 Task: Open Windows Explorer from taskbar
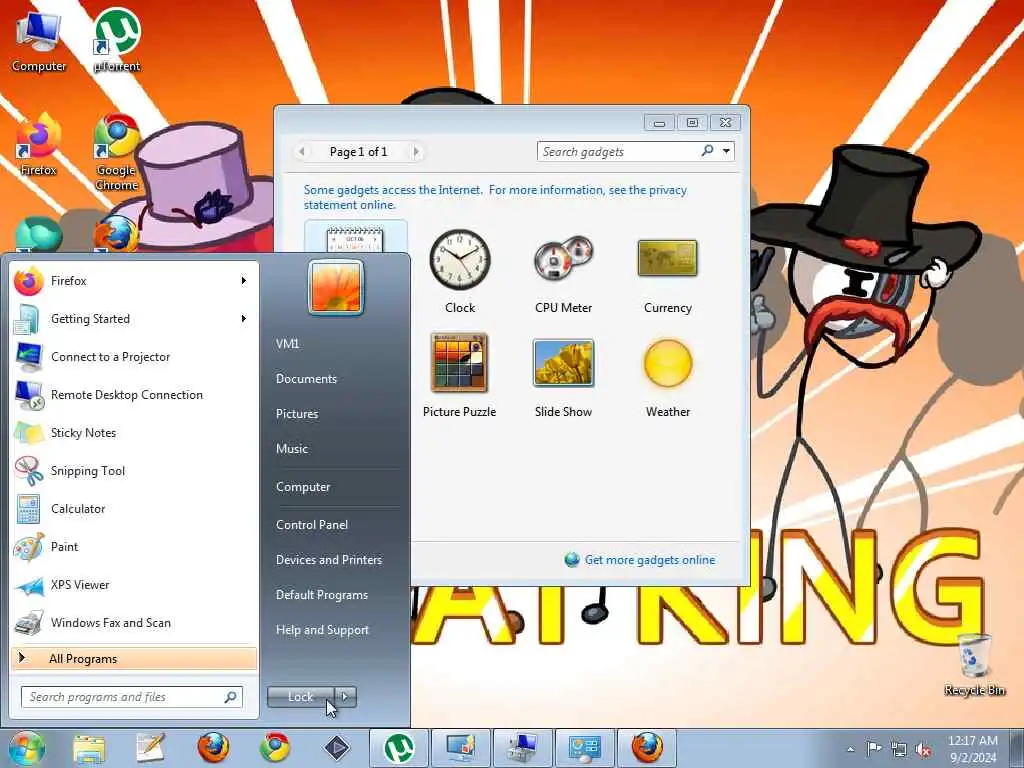pos(89,748)
